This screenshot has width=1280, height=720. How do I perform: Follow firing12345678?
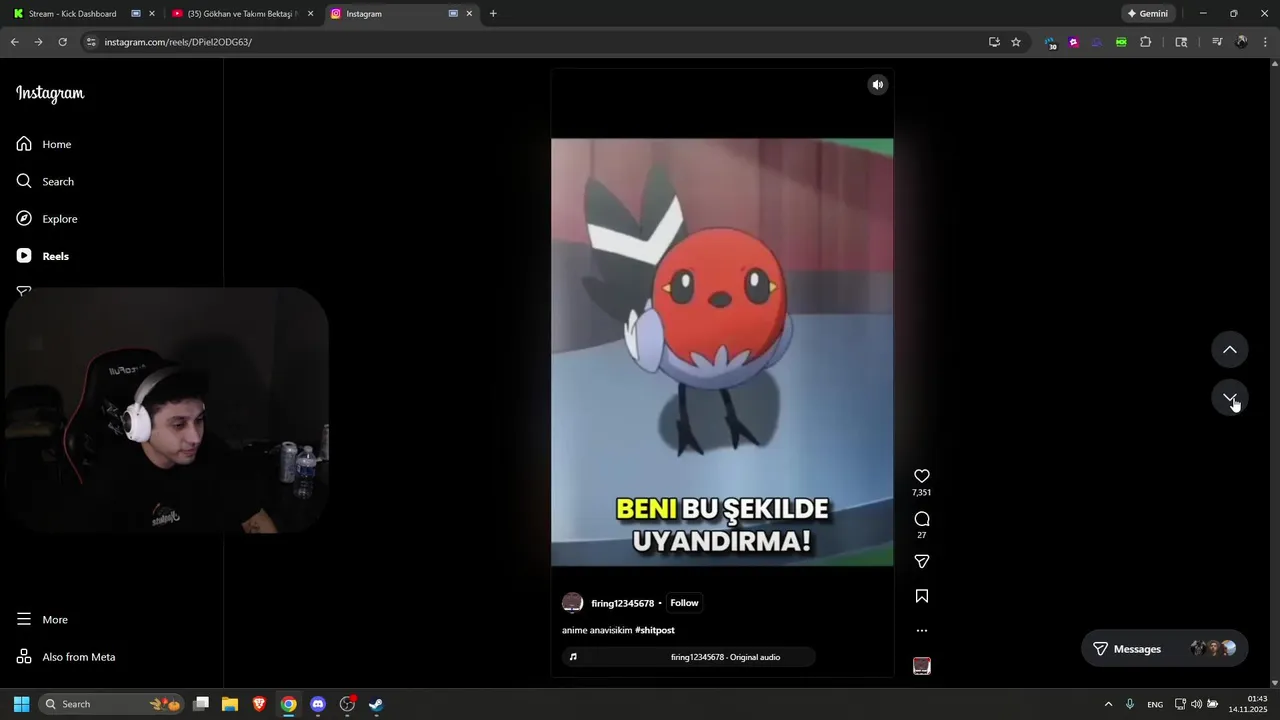[x=684, y=603]
